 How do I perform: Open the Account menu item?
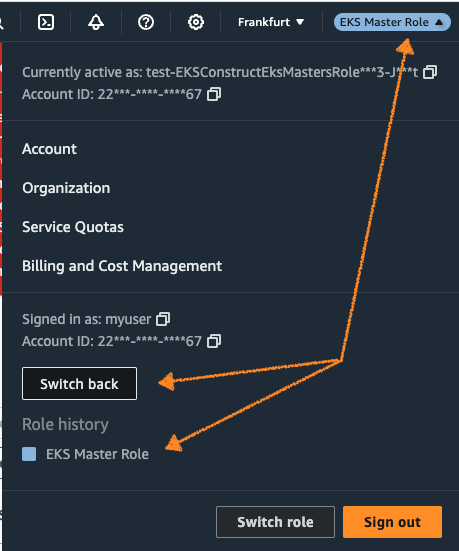pos(49,149)
